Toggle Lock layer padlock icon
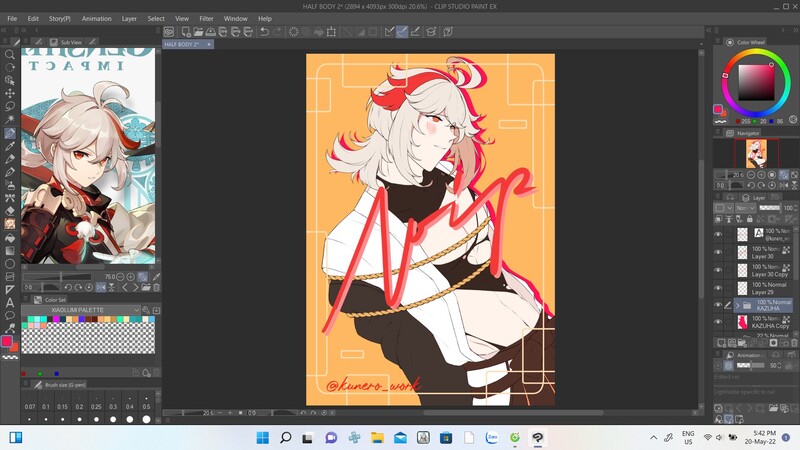This screenshot has width=800, height=450. (x=749, y=219)
